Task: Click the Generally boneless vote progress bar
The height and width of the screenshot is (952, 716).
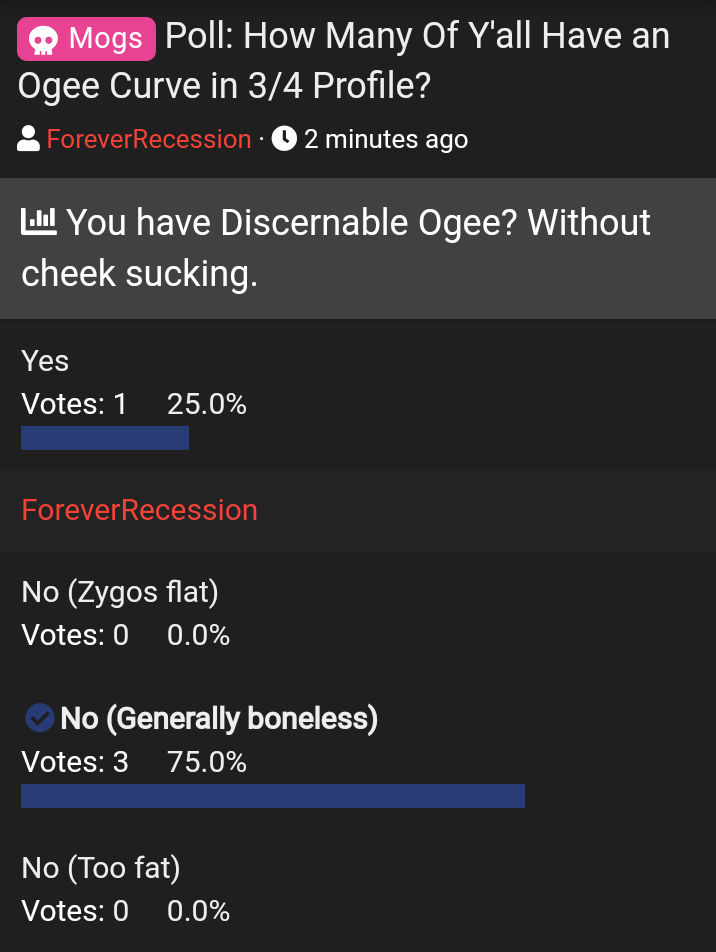Action: pos(273,796)
